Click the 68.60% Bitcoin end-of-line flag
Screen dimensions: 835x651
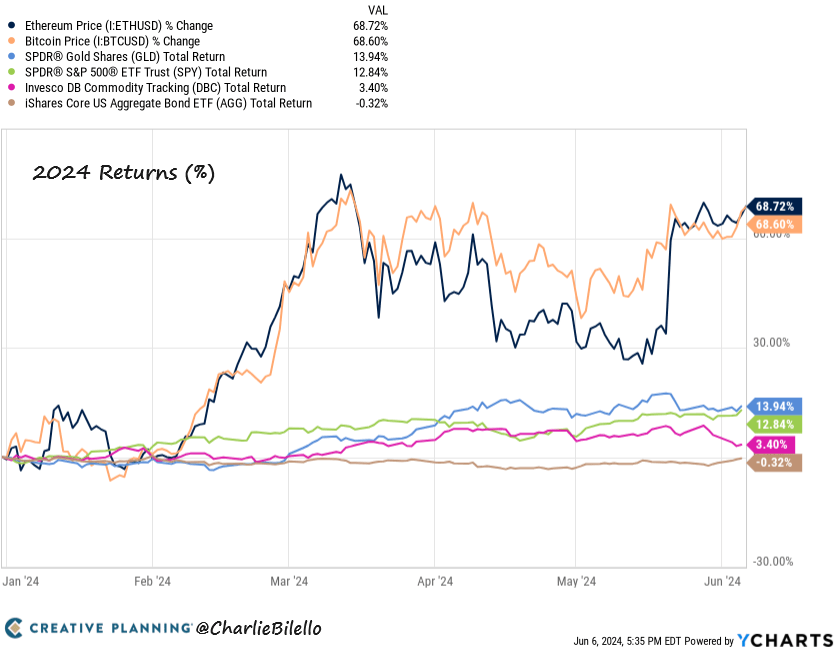(775, 224)
